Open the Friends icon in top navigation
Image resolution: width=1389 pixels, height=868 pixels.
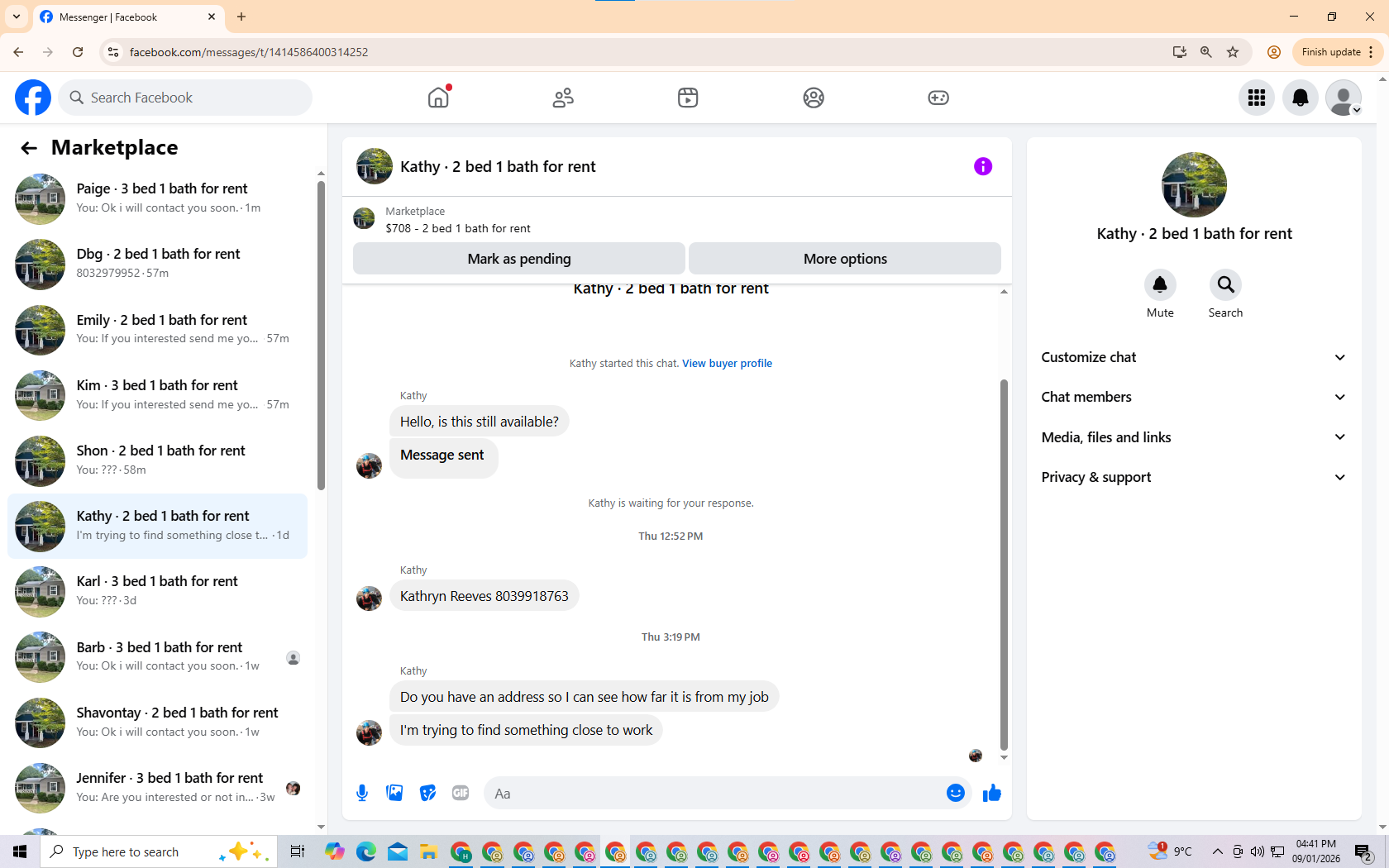tap(563, 98)
